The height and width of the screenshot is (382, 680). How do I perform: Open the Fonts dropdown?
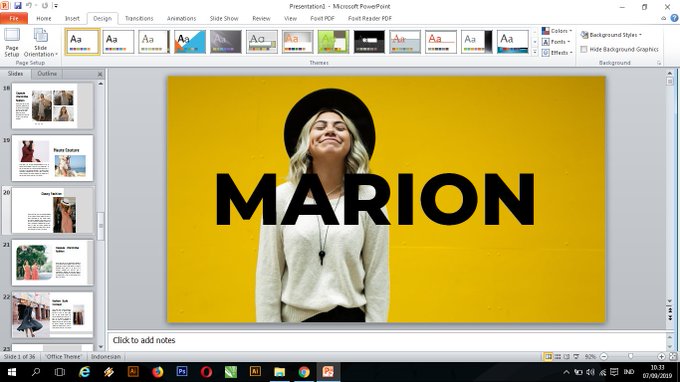point(556,42)
